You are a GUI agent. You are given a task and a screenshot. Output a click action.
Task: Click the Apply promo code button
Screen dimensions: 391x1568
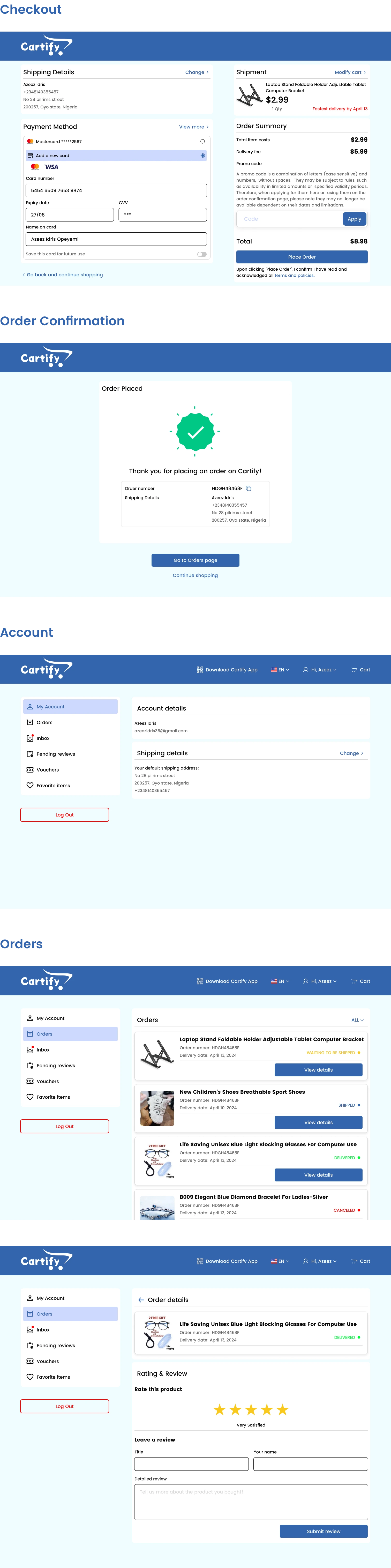click(355, 219)
